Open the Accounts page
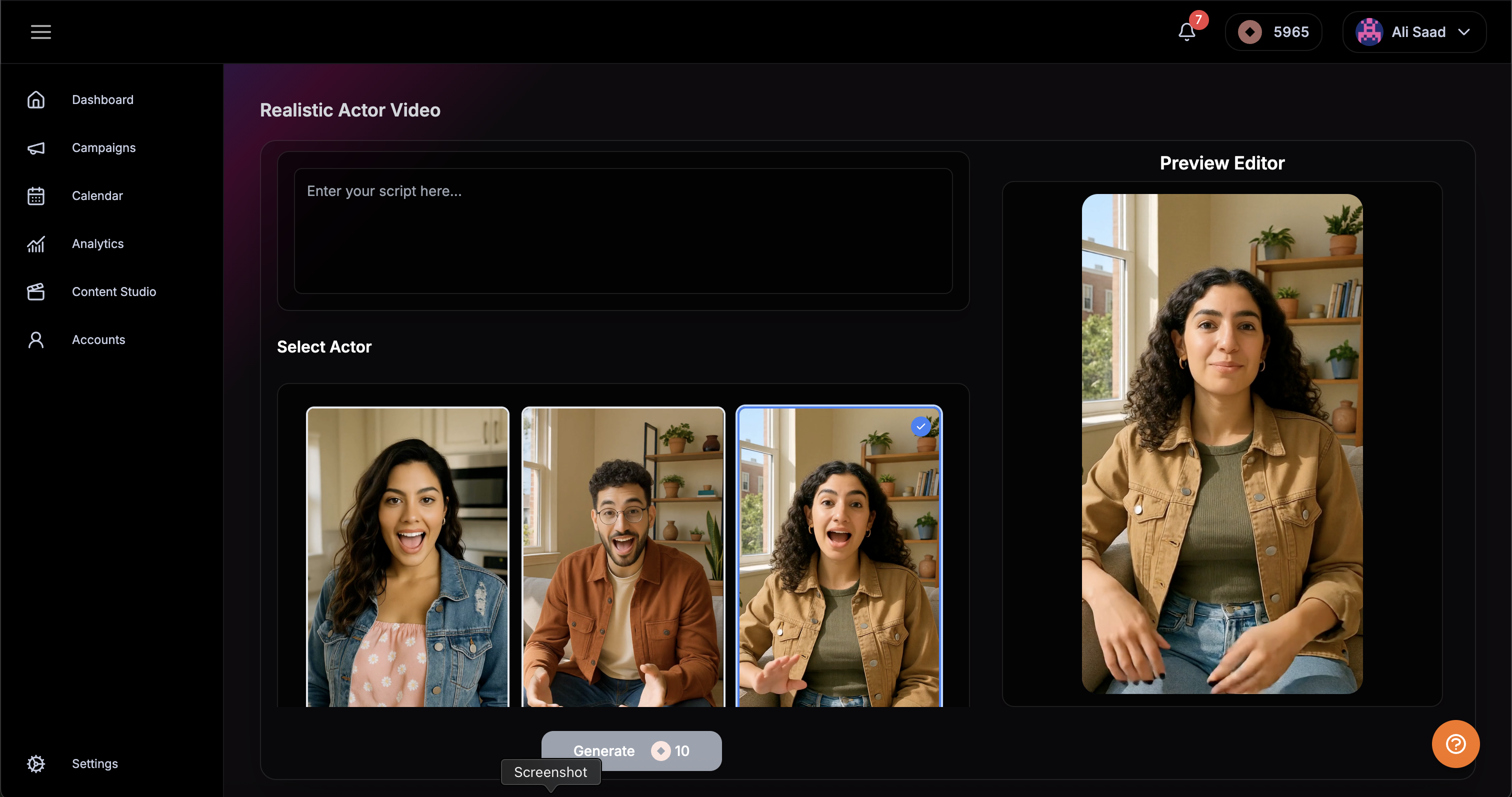The width and height of the screenshot is (1512, 797). click(98, 340)
